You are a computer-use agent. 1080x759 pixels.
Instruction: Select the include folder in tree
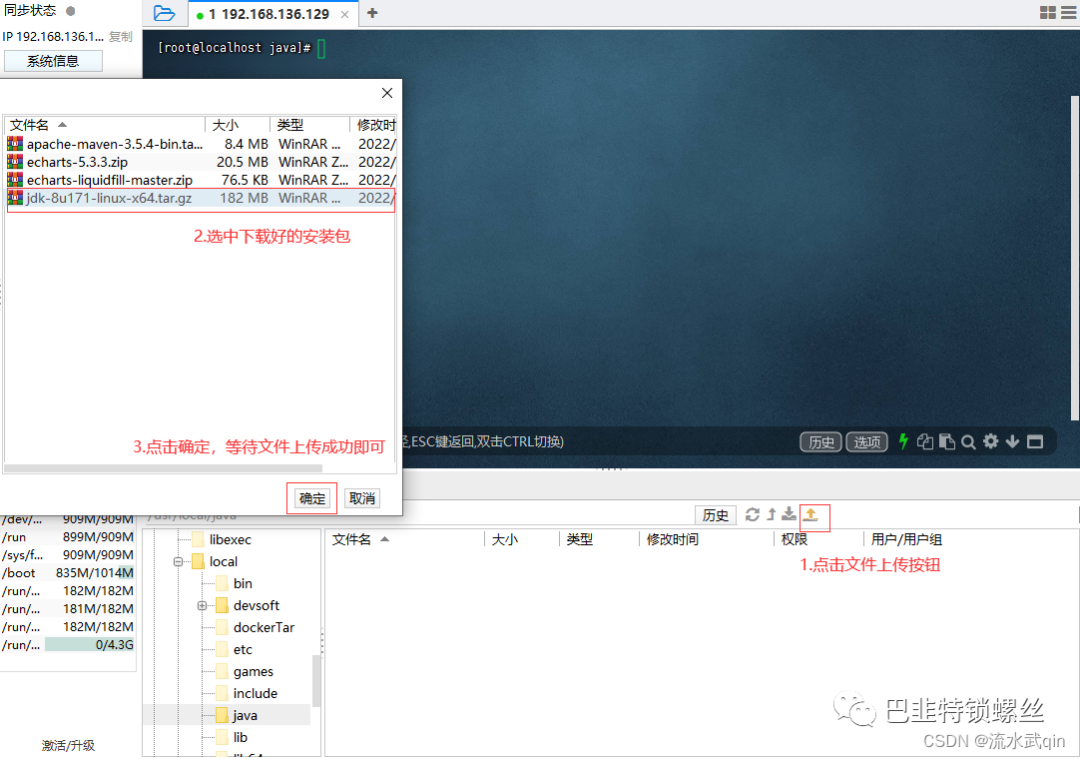[x=255, y=694]
